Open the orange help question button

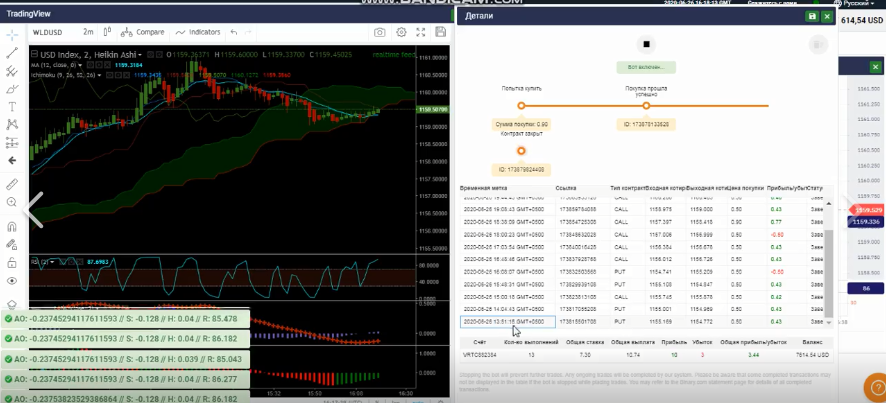pyautogui.click(x=876, y=387)
